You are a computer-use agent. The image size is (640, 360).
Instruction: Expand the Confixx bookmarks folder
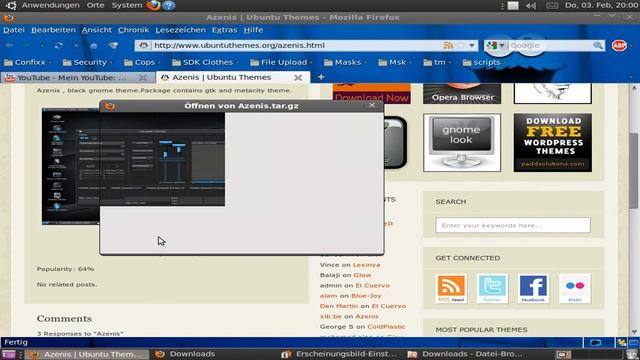pos(27,62)
